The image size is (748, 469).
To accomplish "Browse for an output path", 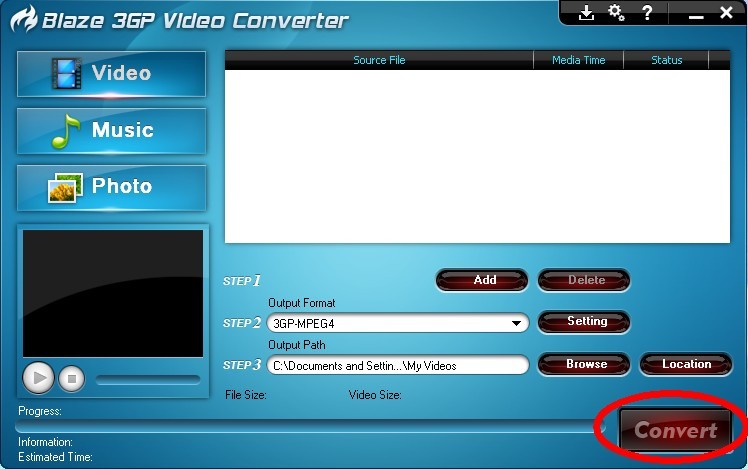I will point(584,365).
